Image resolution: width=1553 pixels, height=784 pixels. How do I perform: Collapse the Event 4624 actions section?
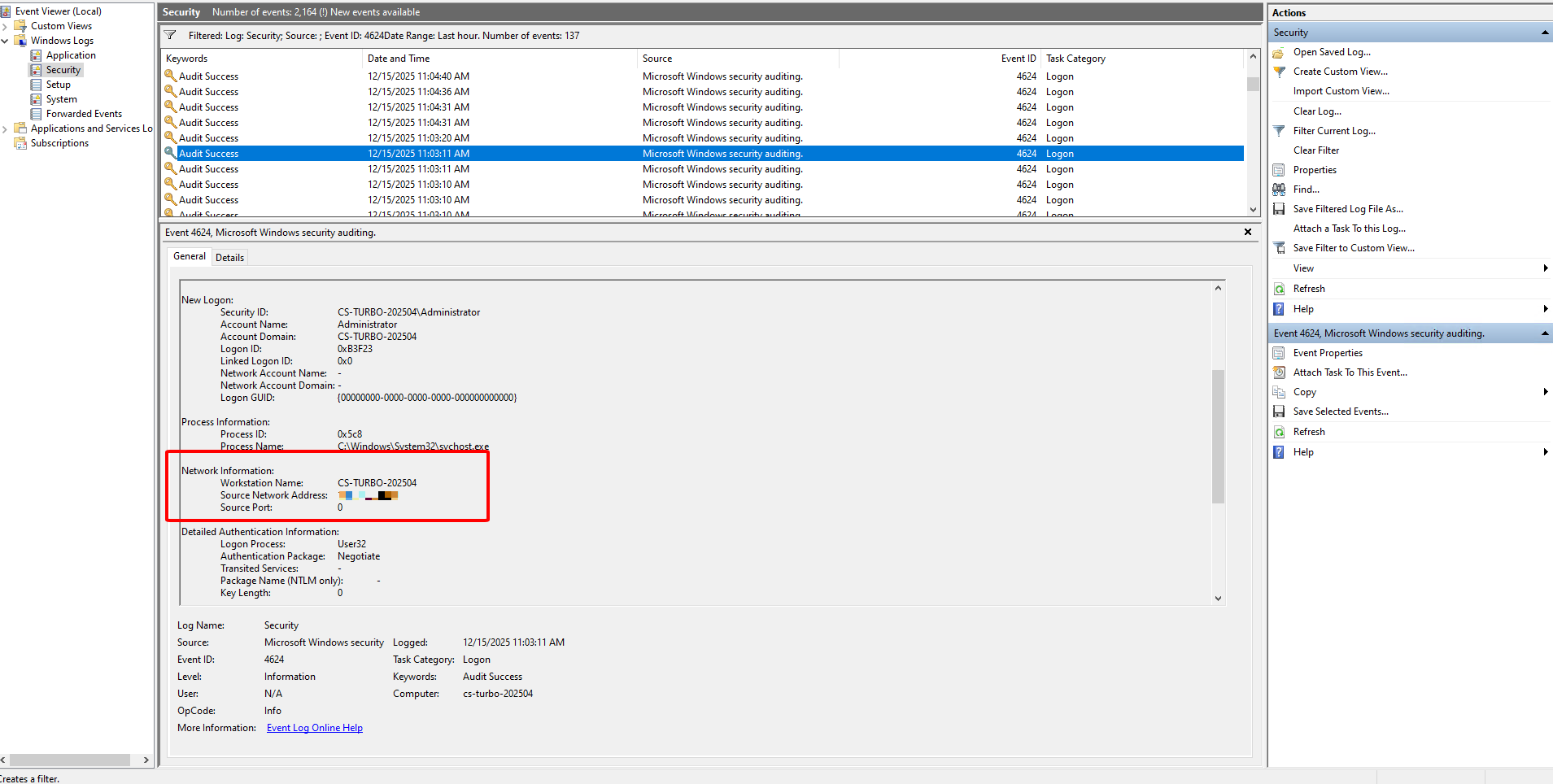click(1545, 333)
